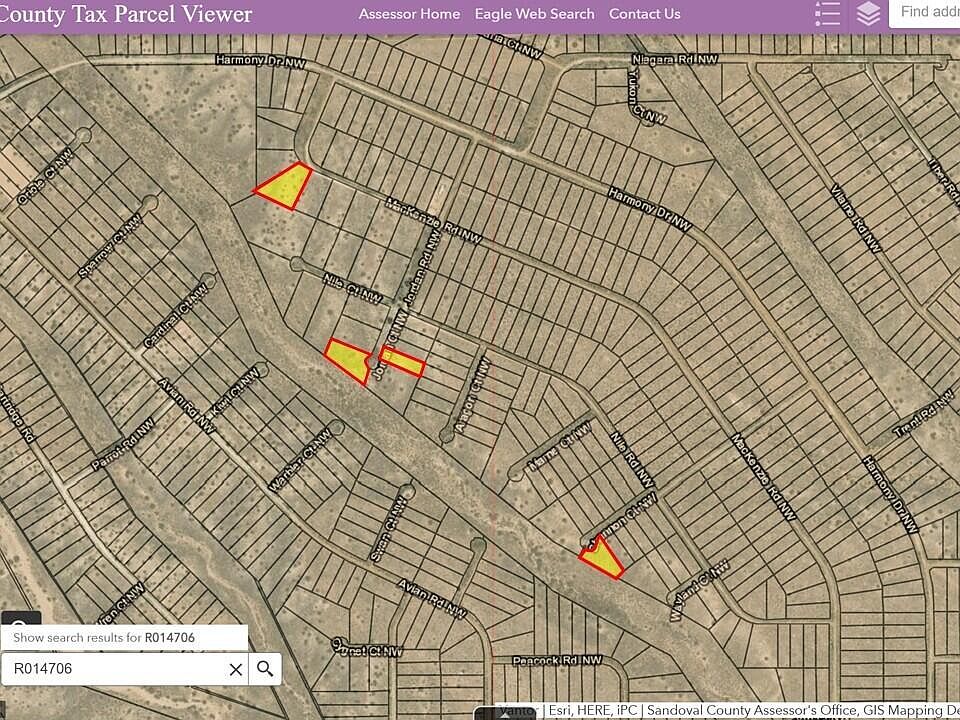Click the 'Oriole Ct NW' street label
The image size is (960, 720).
pos(45,176)
